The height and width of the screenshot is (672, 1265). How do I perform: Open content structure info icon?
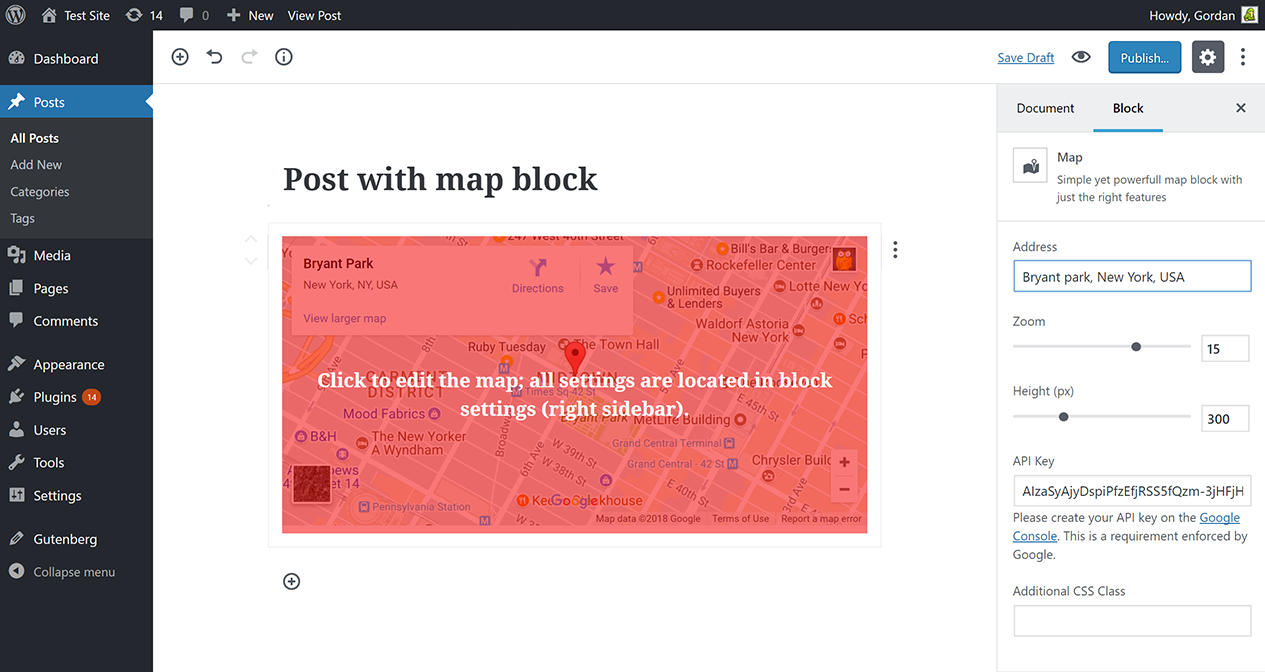click(284, 57)
